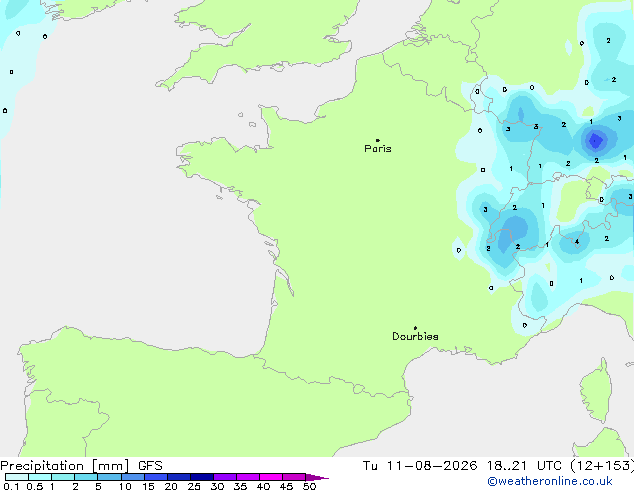Click the over-50 purple arrow tip of legend
Viewport: 634px width, 490px height.
click(317, 477)
